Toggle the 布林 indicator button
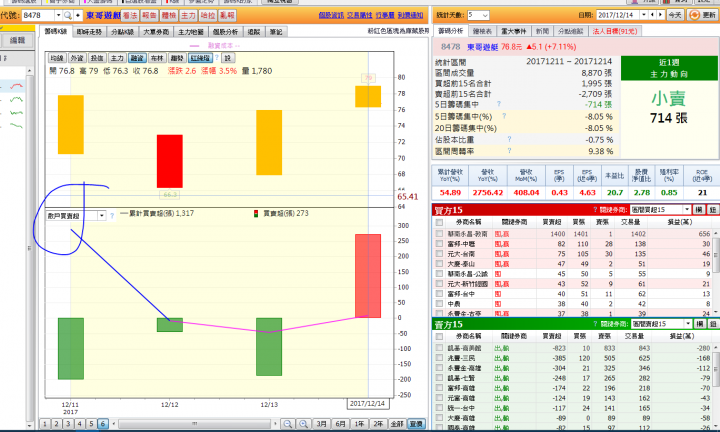Image resolution: width=720 pixels, height=432 pixels. click(157, 58)
